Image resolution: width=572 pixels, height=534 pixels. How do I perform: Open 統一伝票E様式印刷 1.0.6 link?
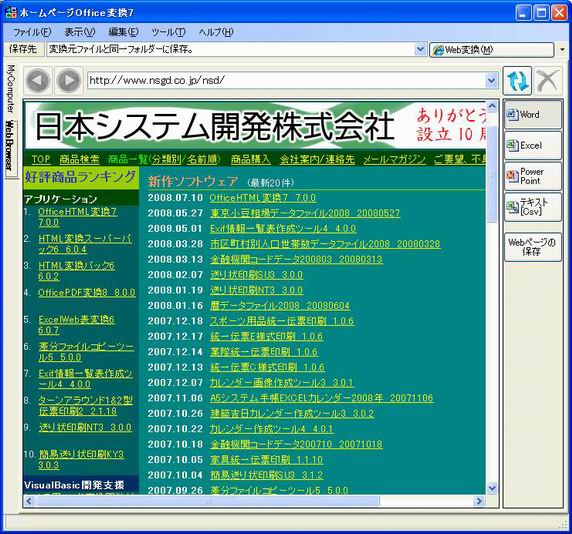pos(266,336)
